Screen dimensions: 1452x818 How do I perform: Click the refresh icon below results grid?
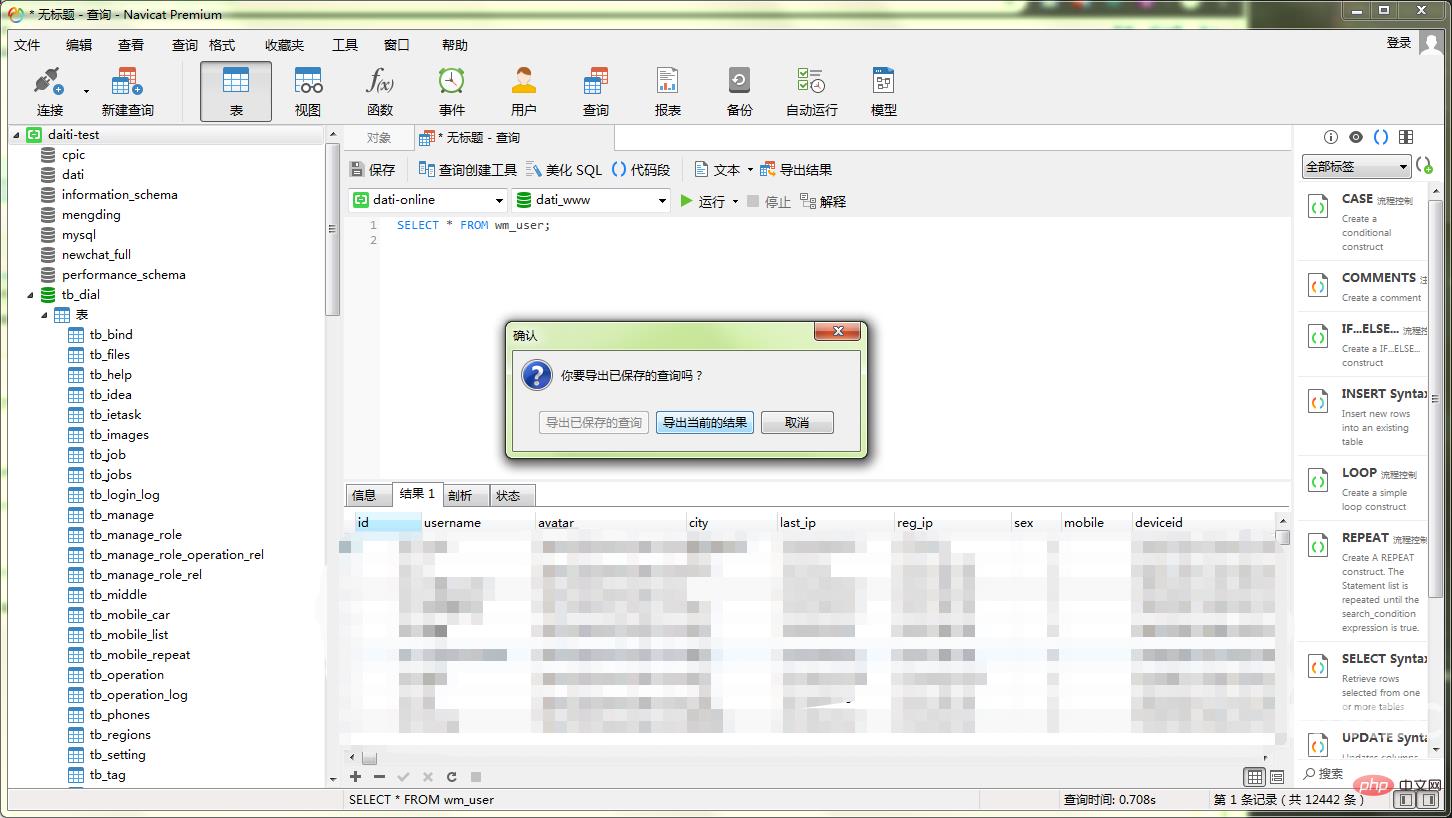pyautogui.click(x=452, y=776)
